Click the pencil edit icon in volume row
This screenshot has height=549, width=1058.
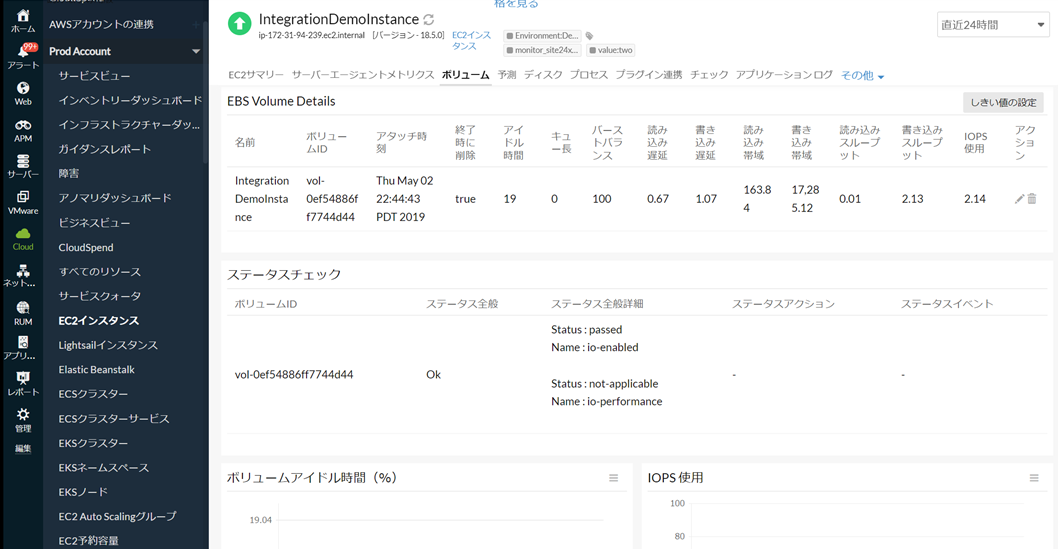tap(1019, 199)
